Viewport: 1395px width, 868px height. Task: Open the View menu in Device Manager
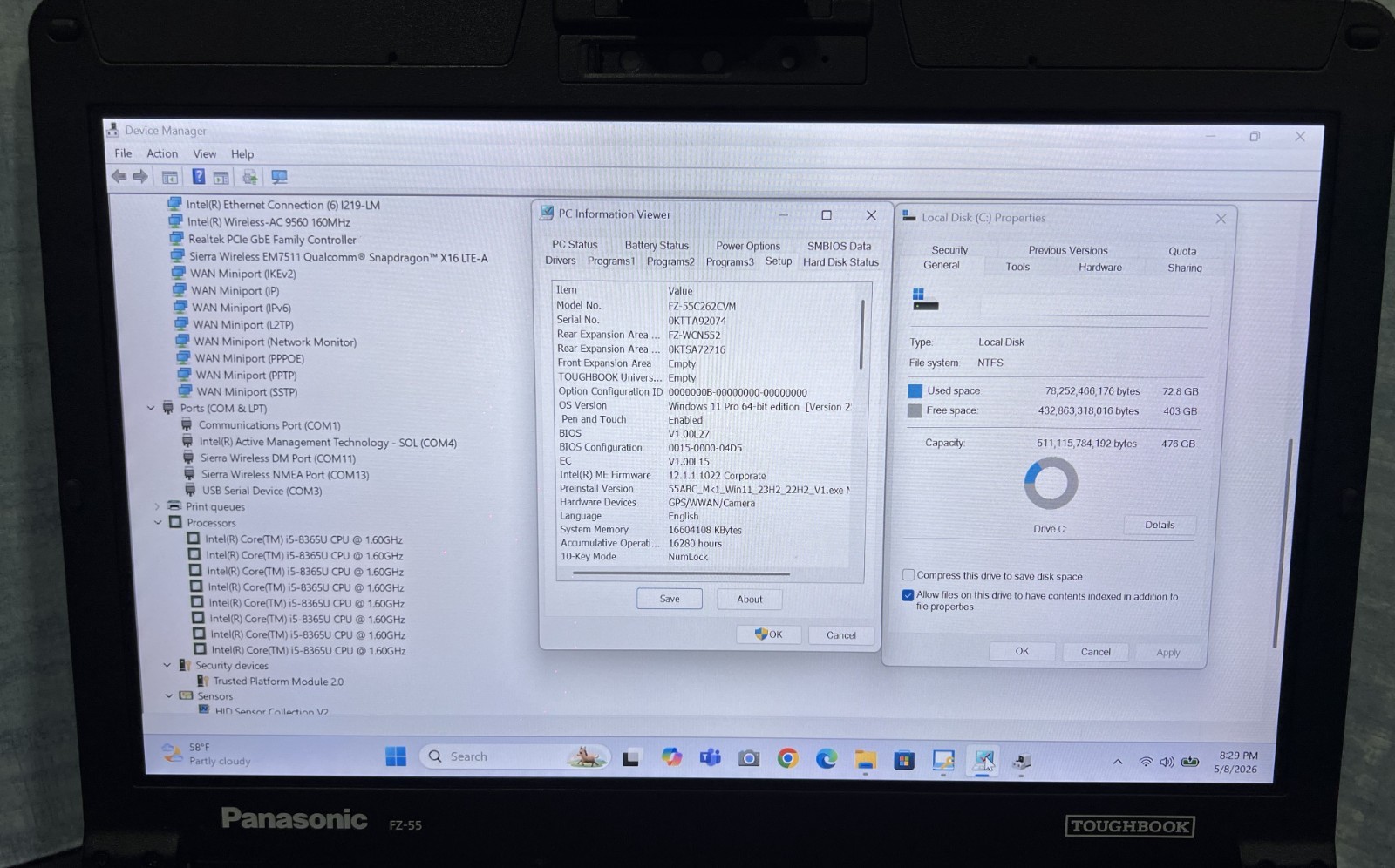pos(204,153)
